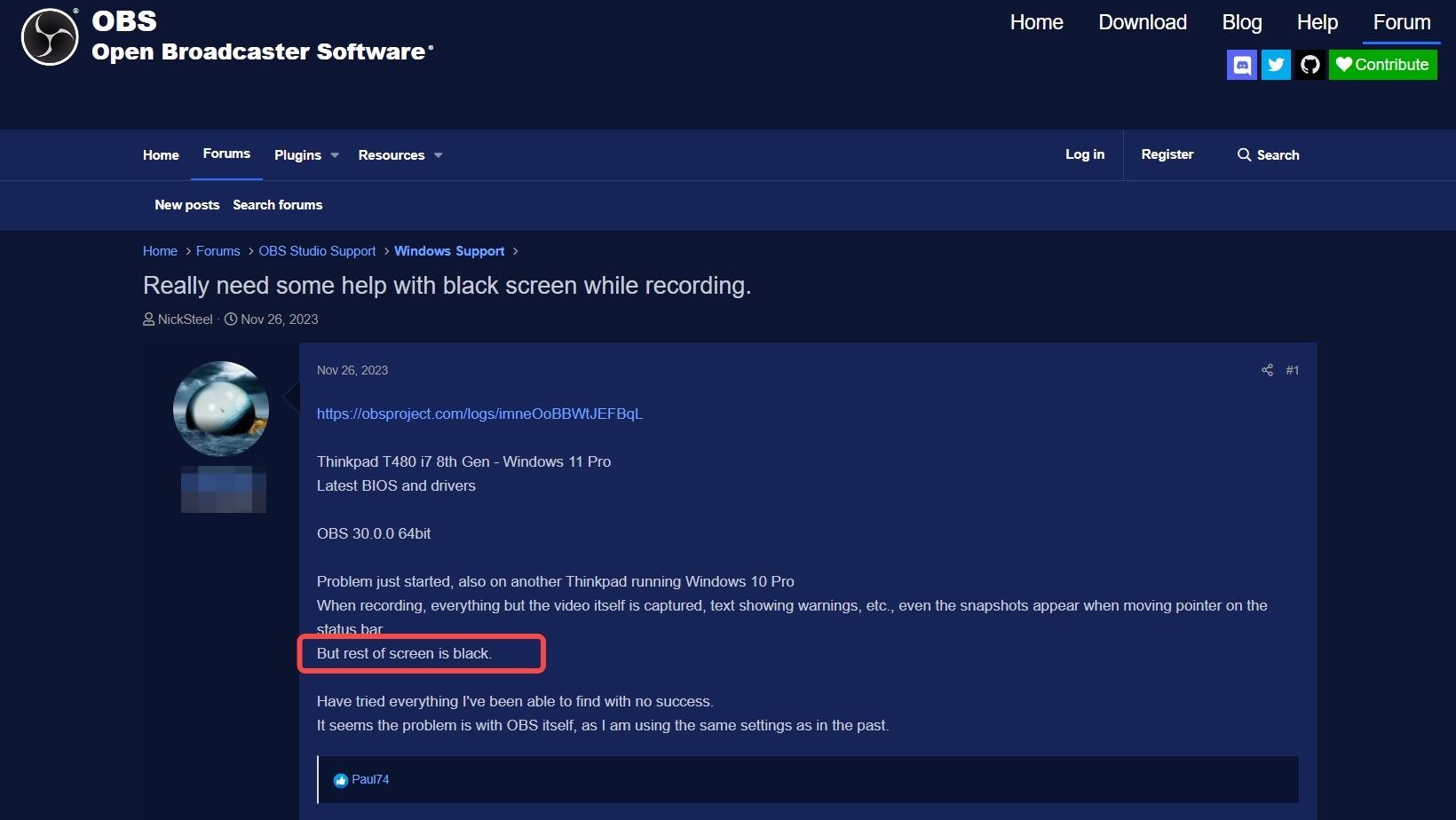Expand the Plugins dropdown arrow

335,155
